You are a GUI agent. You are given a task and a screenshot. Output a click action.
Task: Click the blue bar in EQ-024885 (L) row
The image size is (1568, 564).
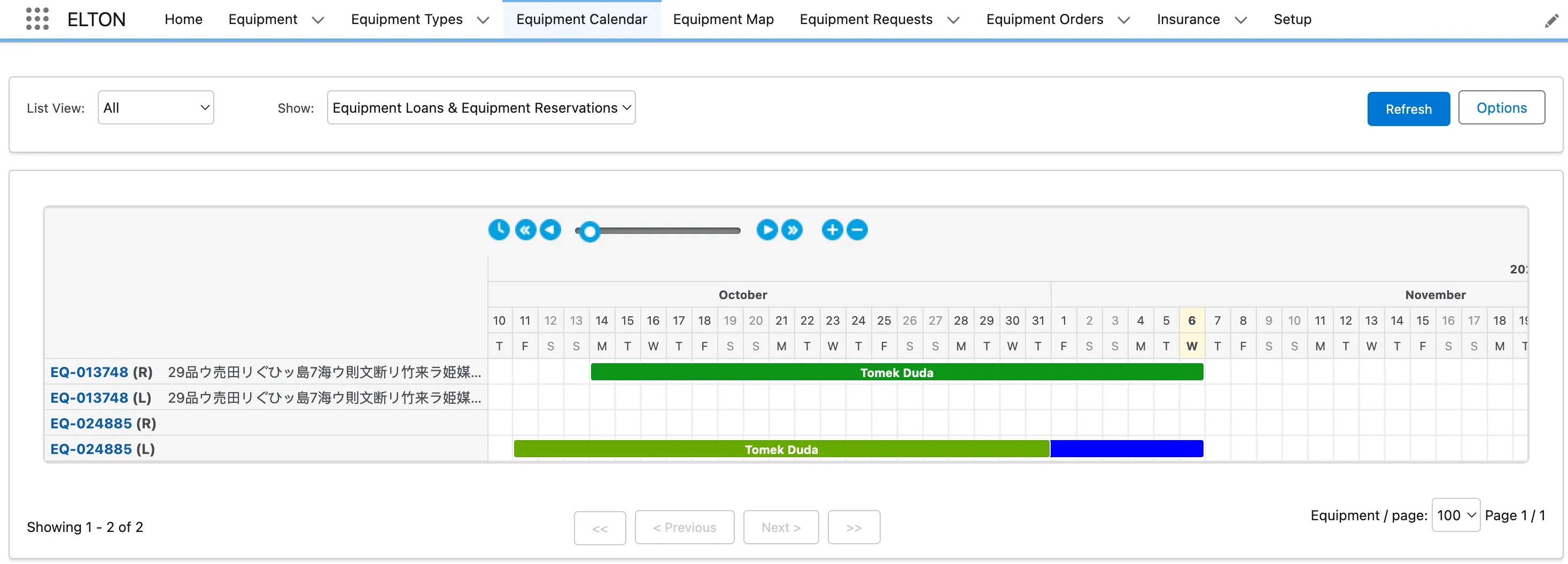(1127, 449)
